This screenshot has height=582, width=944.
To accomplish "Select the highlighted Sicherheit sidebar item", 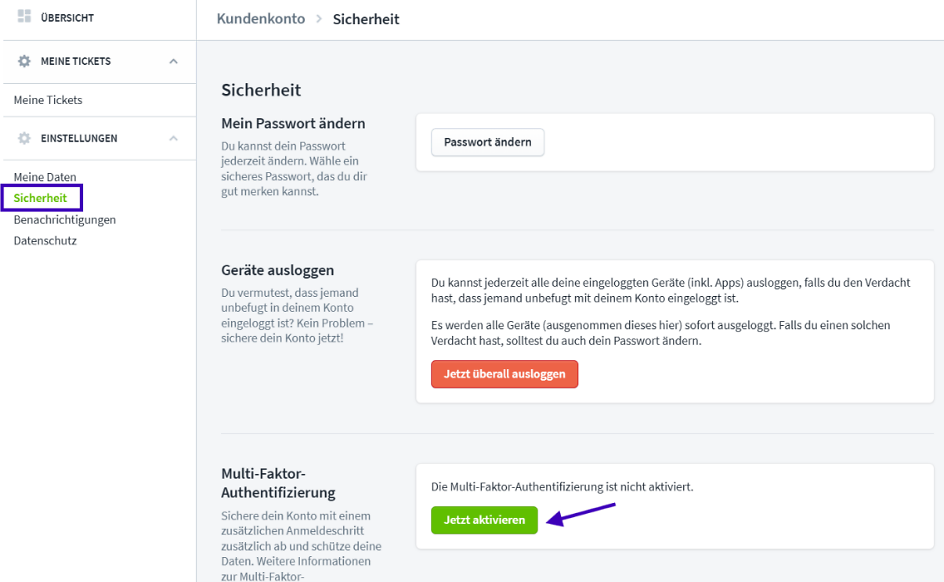I will [40, 198].
